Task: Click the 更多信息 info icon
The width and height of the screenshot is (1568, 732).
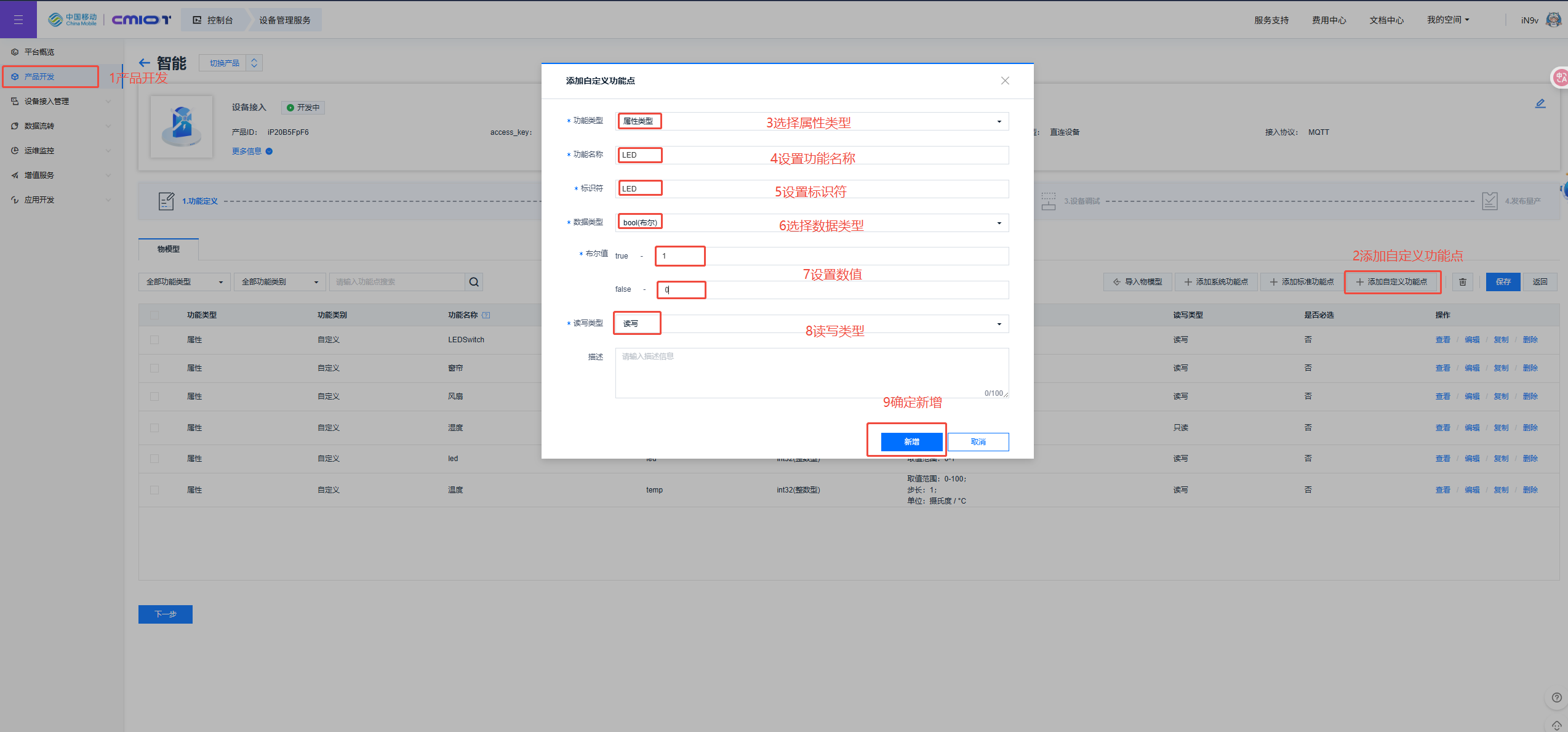Action: tap(269, 151)
